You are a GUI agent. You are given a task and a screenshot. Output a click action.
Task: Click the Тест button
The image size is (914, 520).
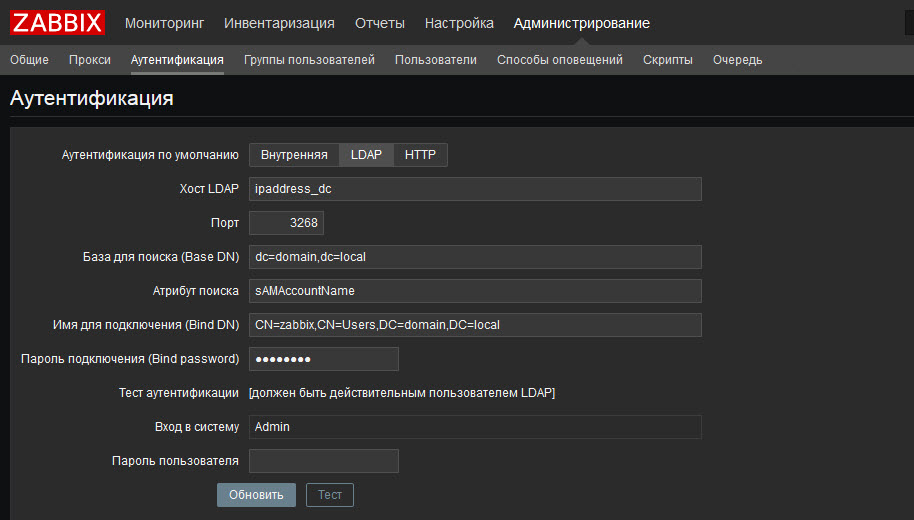(x=329, y=495)
